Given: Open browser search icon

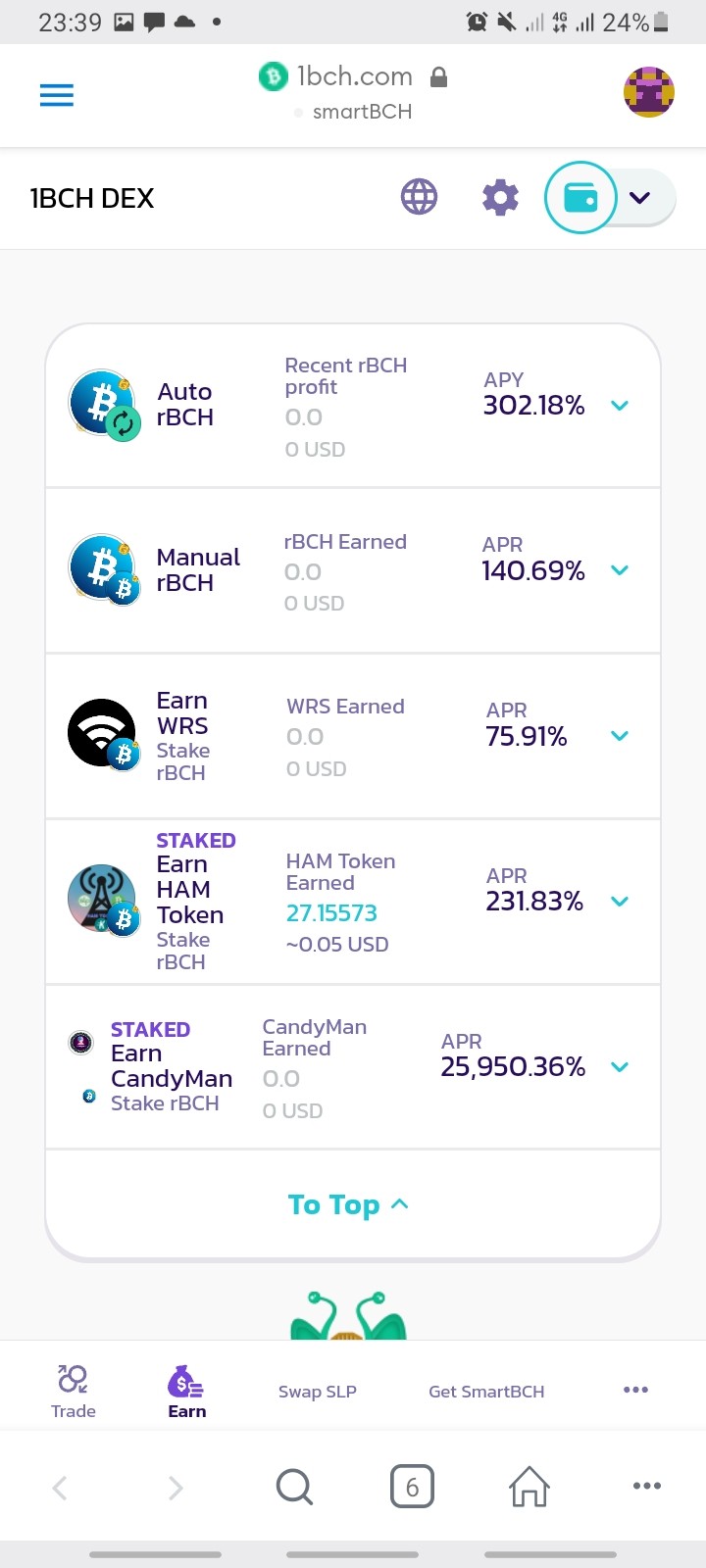Looking at the screenshot, I should tap(294, 1487).
